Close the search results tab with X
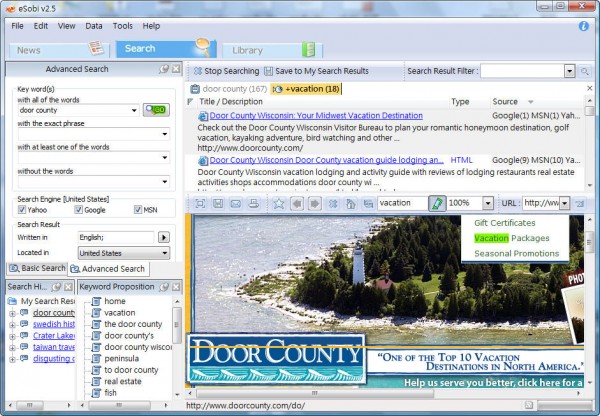Image resolution: width=600 pixels, height=416 pixels. tap(590, 88)
